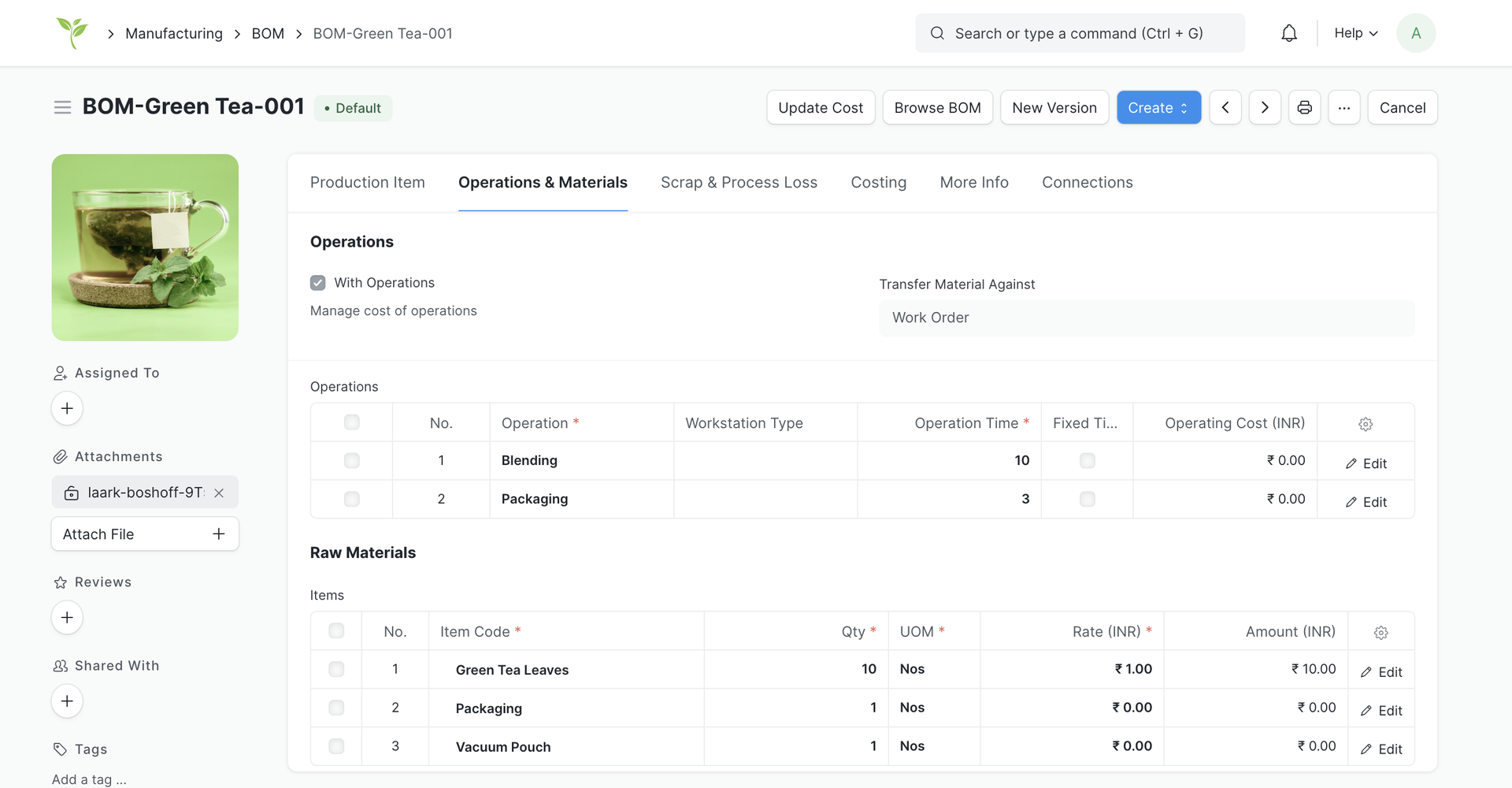Select the Blending operation row checkbox
The height and width of the screenshot is (788, 1512).
tap(352, 460)
